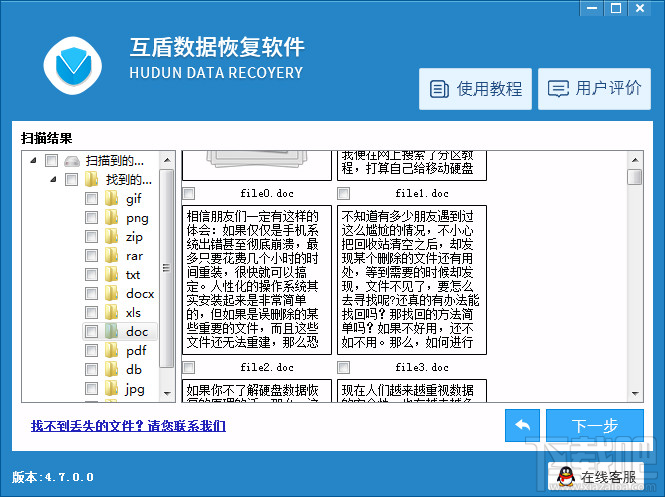The width and height of the screenshot is (665, 497).
Task: Click the txt folder icon
Action: [112, 274]
